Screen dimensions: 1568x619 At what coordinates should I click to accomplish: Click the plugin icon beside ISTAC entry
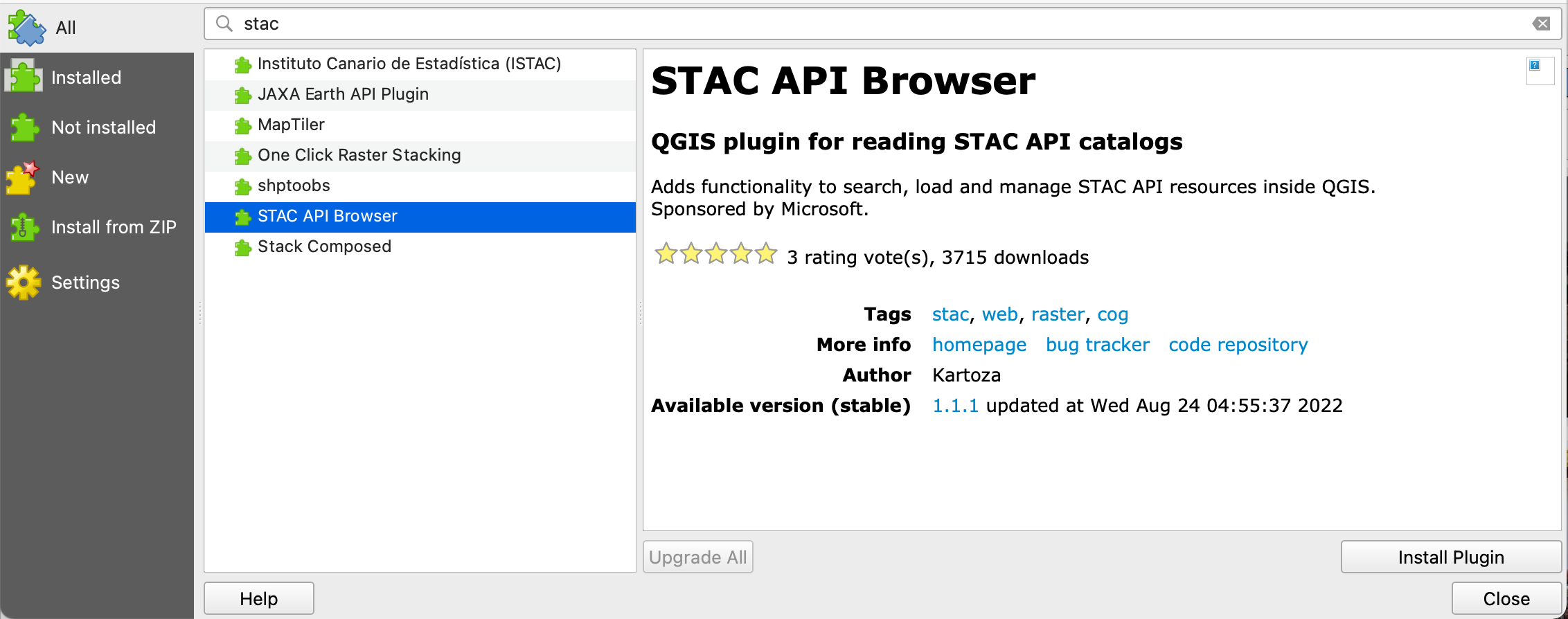(242, 64)
